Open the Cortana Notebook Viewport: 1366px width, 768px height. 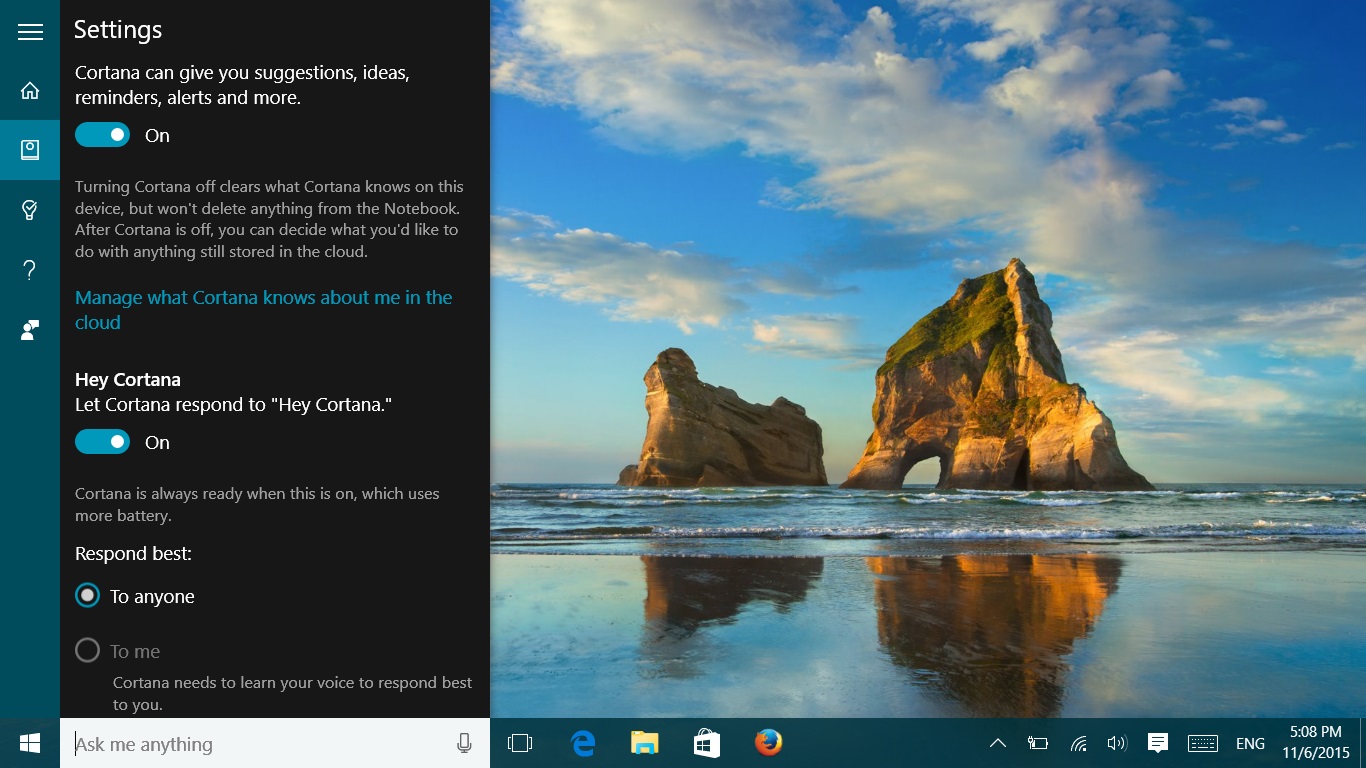[x=30, y=150]
